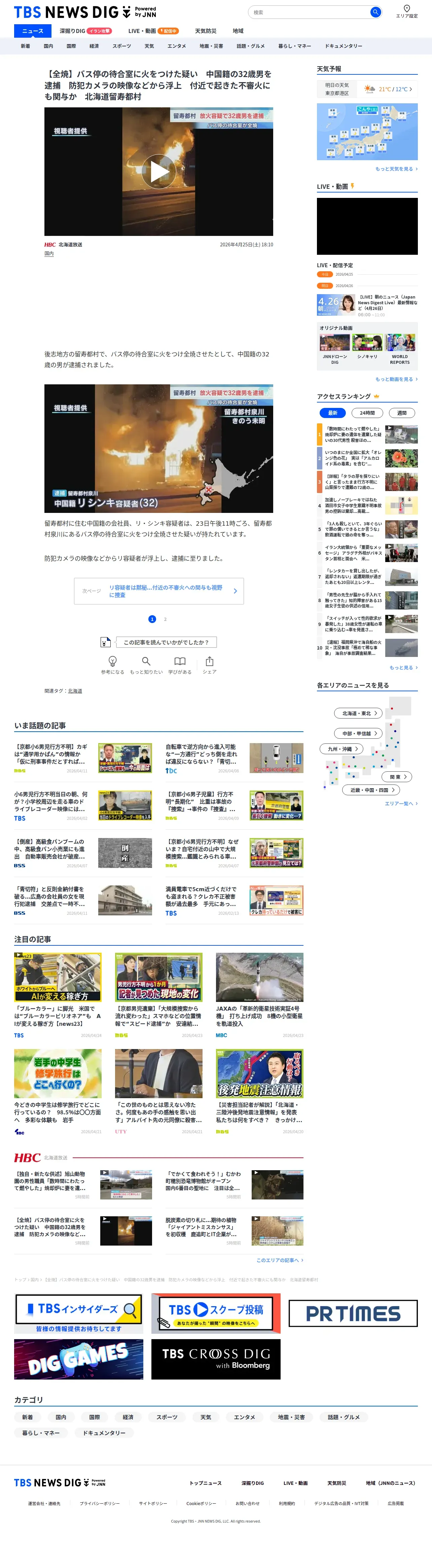
Task: Switch to the ニュース tab
Action: (x=33, y=31)
